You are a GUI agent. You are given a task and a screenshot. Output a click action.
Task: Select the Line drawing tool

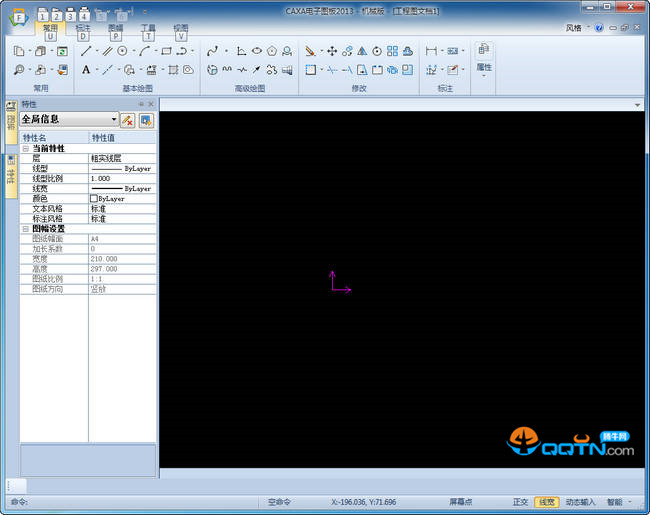(x=86, y=51)
